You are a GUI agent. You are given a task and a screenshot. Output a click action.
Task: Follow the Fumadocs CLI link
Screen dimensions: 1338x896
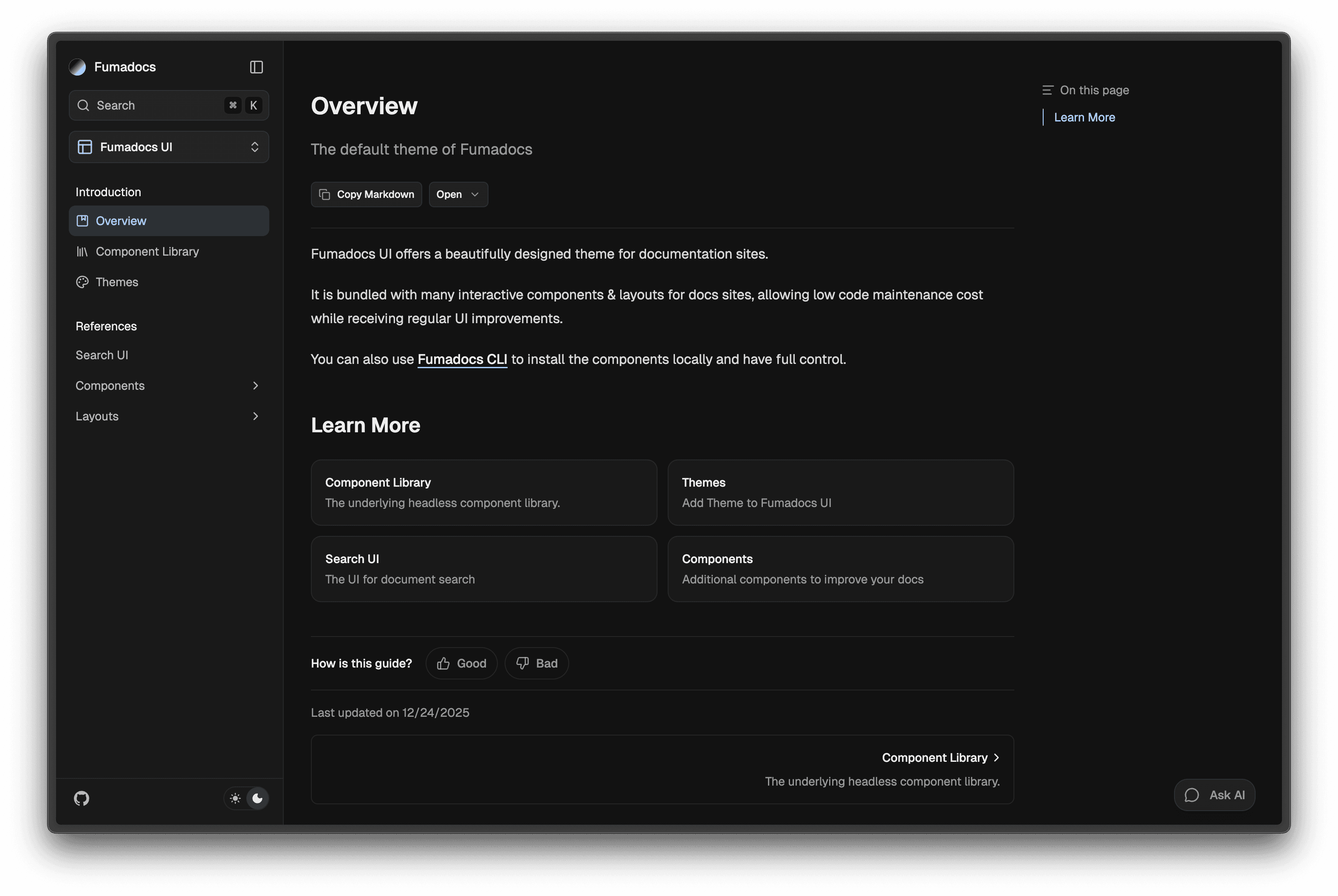[462, 359]
